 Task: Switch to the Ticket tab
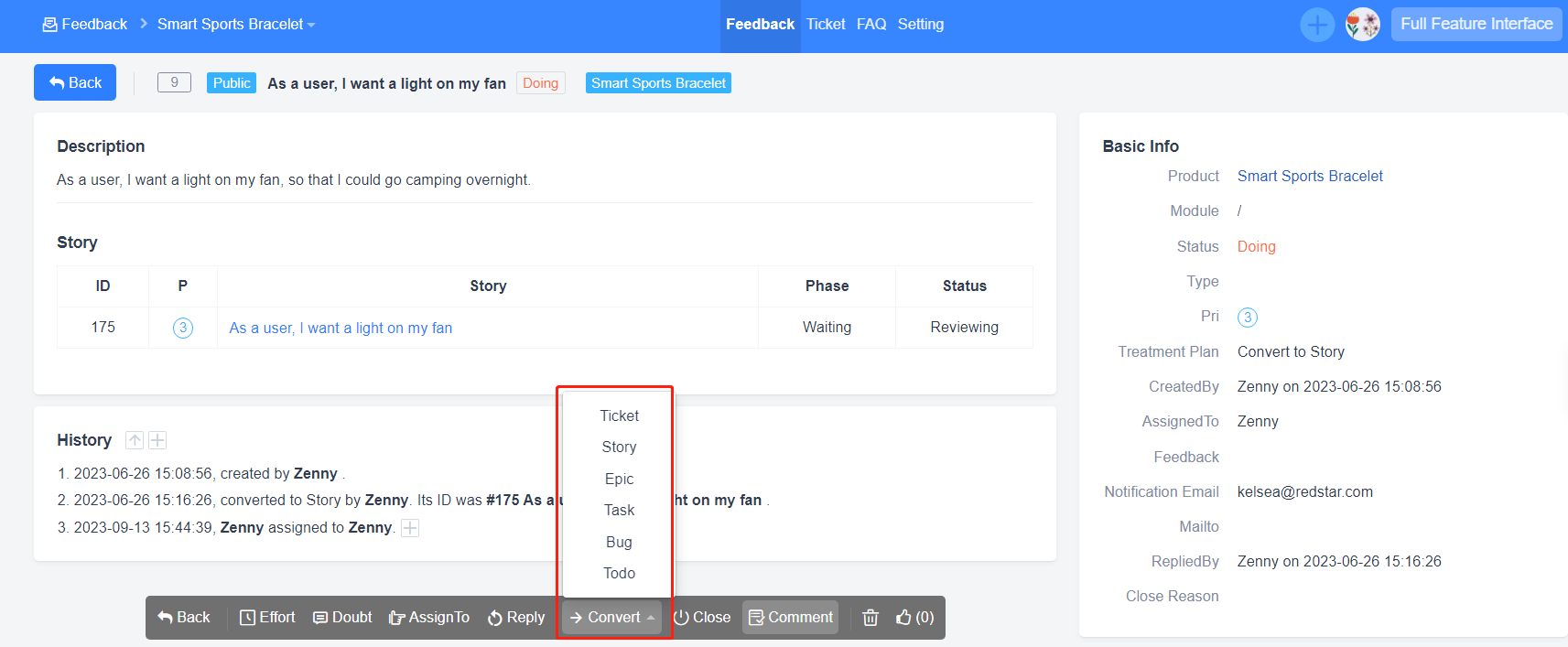825,25
